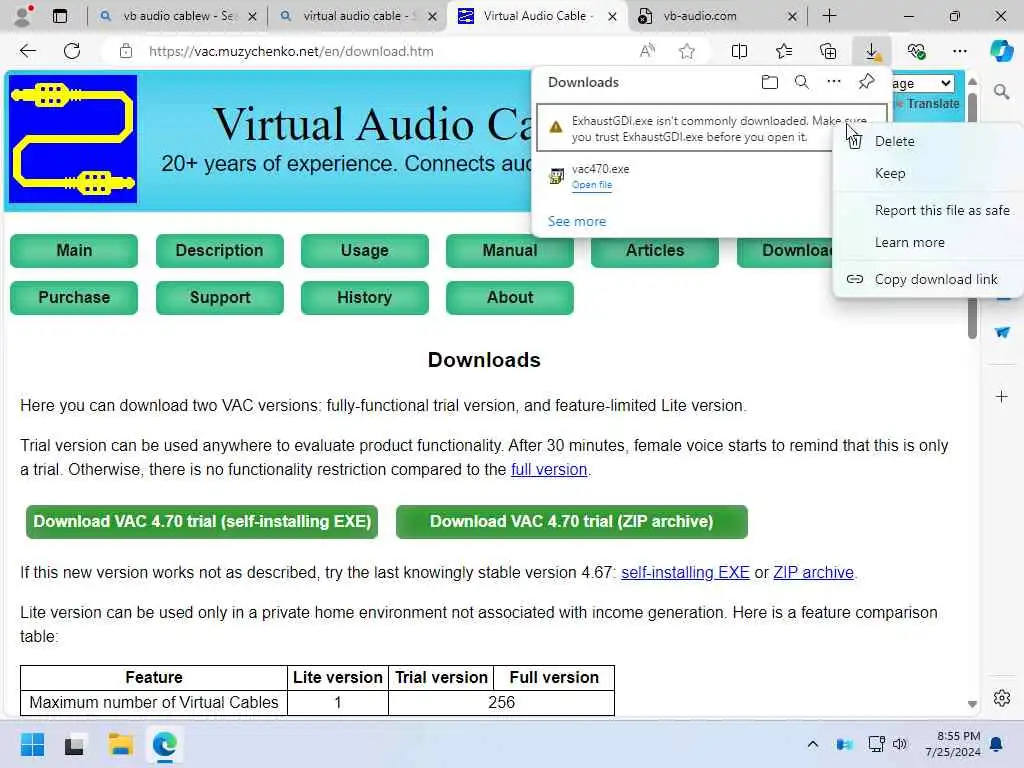Open the Copilot sidebar icon
The width and height of the screenshot is (1024, 768).
coord(1001,51)
